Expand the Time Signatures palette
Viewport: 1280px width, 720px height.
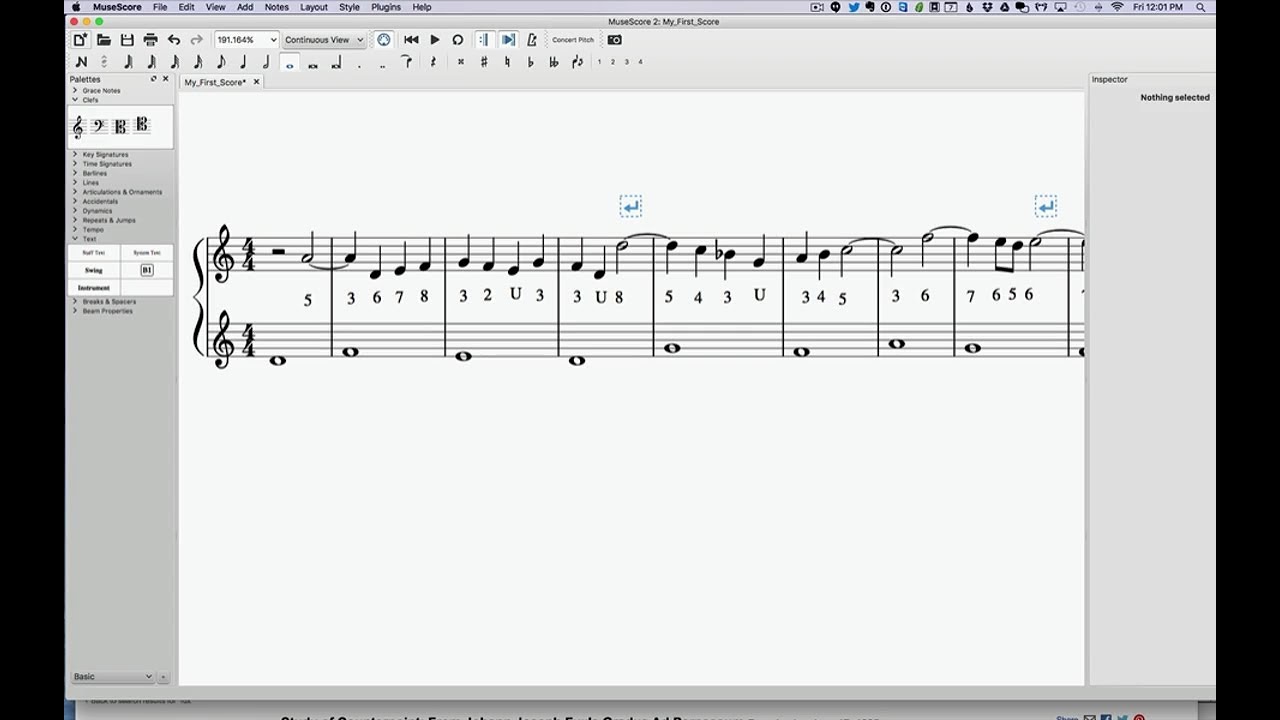(x=75, y=164)
